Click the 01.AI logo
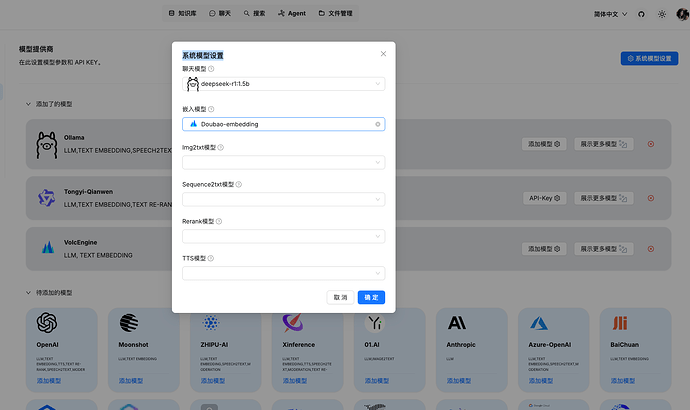 (x=375, y=323)
